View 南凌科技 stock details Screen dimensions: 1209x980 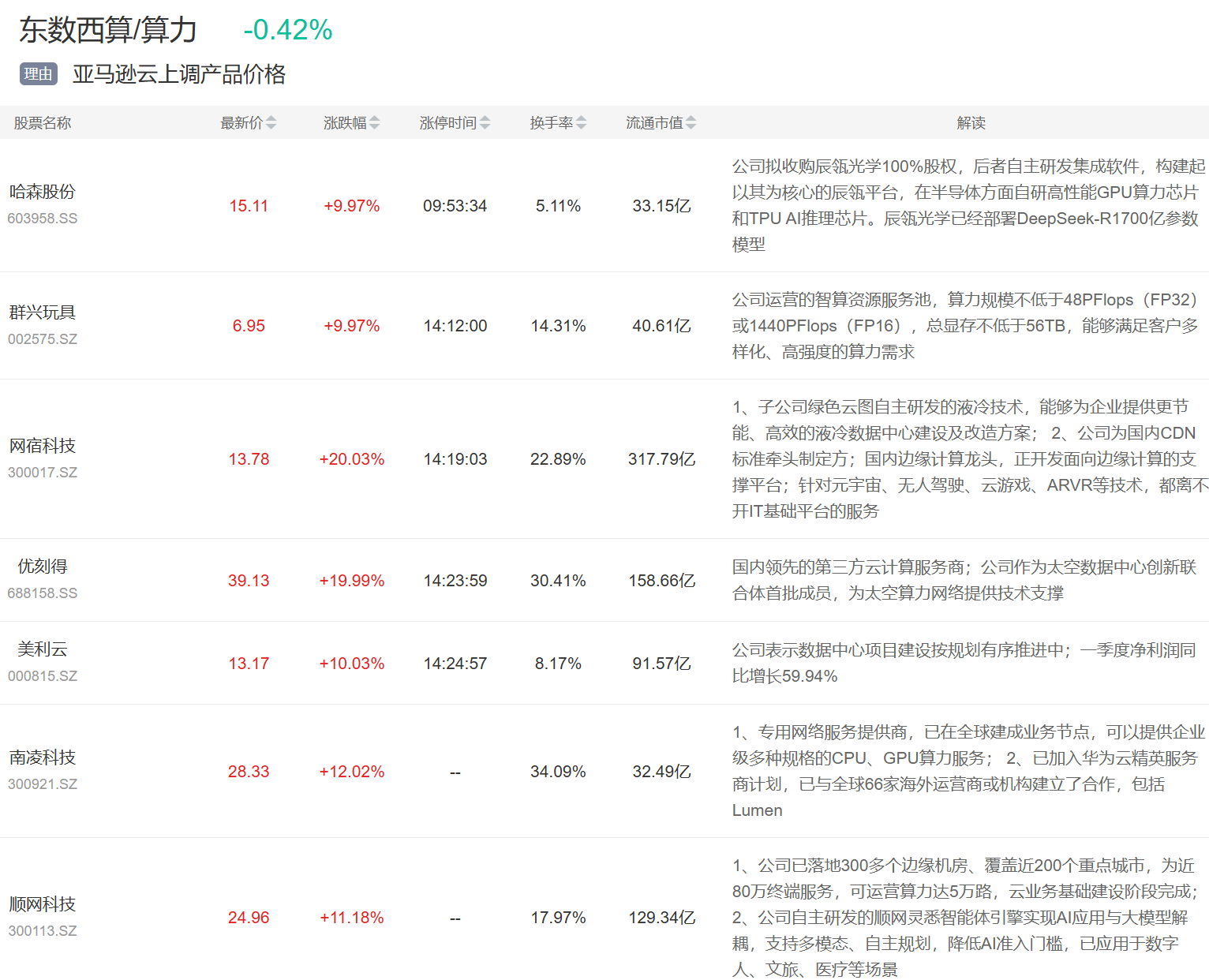[x=43, y=757]
